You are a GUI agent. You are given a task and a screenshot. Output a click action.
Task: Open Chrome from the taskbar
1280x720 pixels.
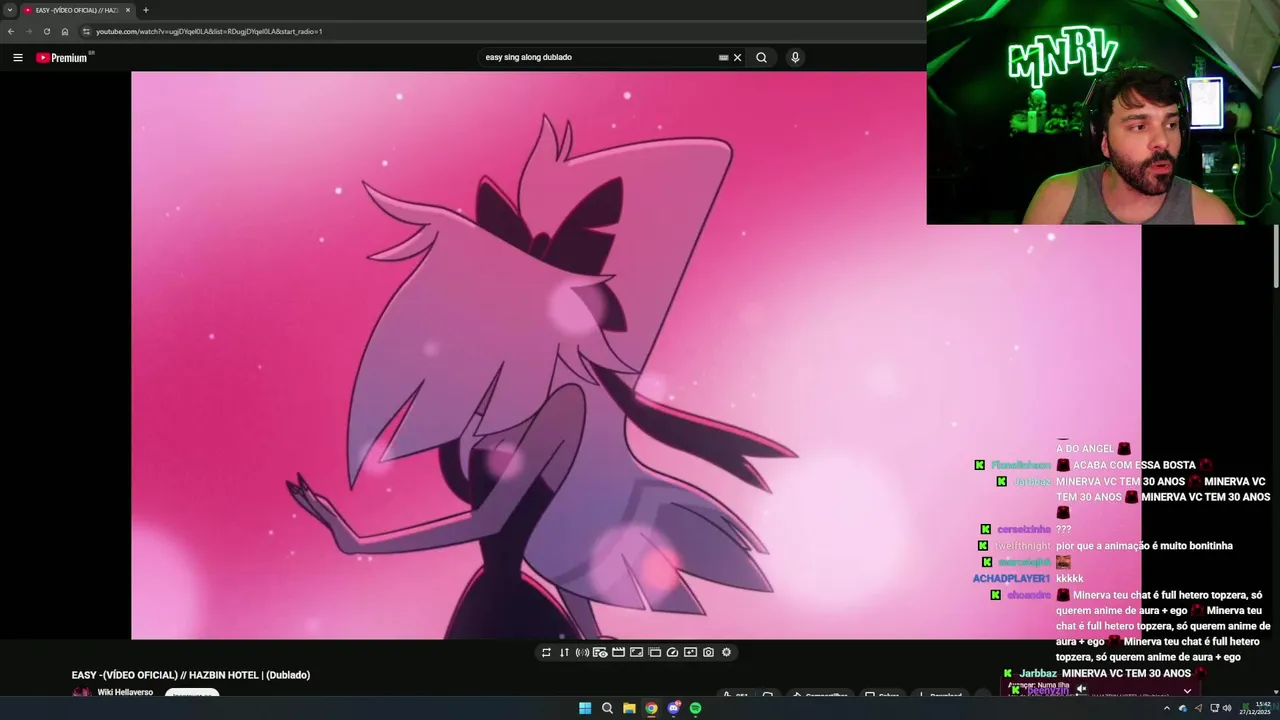[x=651, y=708]
